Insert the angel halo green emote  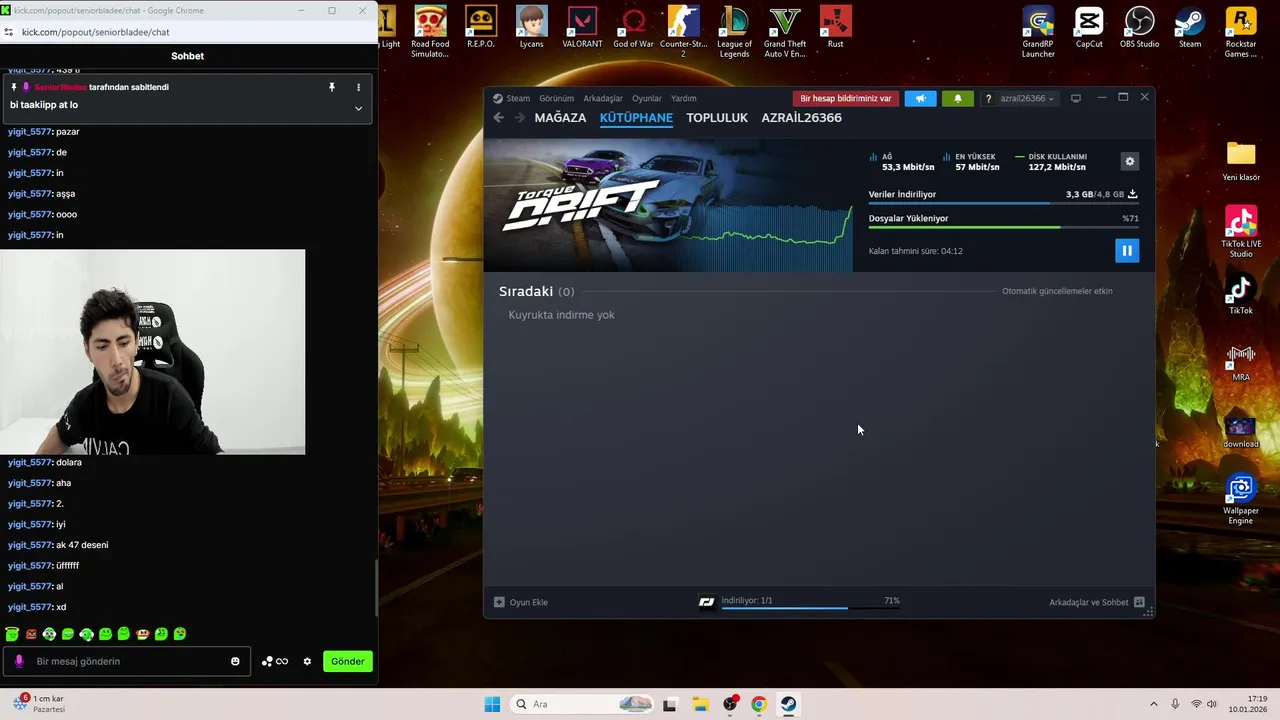coord(12,634)
